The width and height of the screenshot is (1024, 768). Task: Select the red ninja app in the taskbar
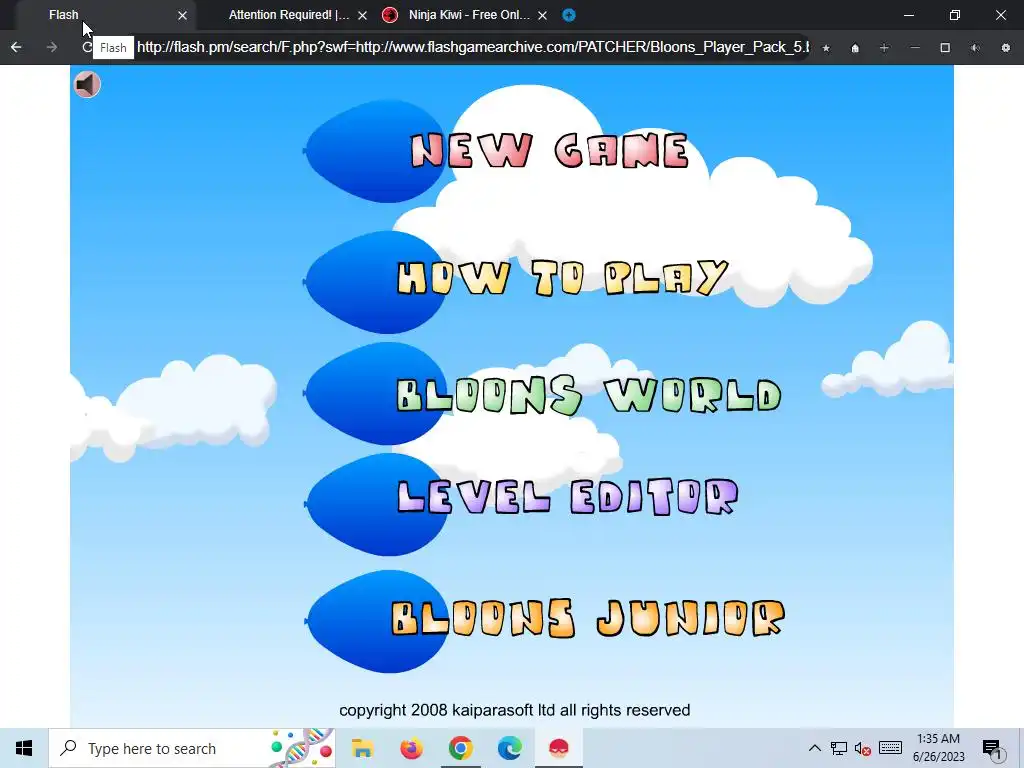(x=558, y=748)
